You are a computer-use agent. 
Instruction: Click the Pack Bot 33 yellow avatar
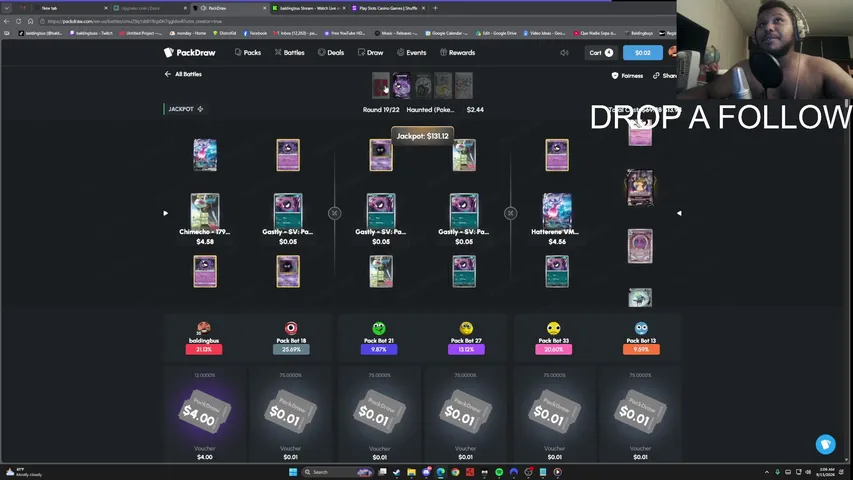pyautogui.click(x=554, y=328)
